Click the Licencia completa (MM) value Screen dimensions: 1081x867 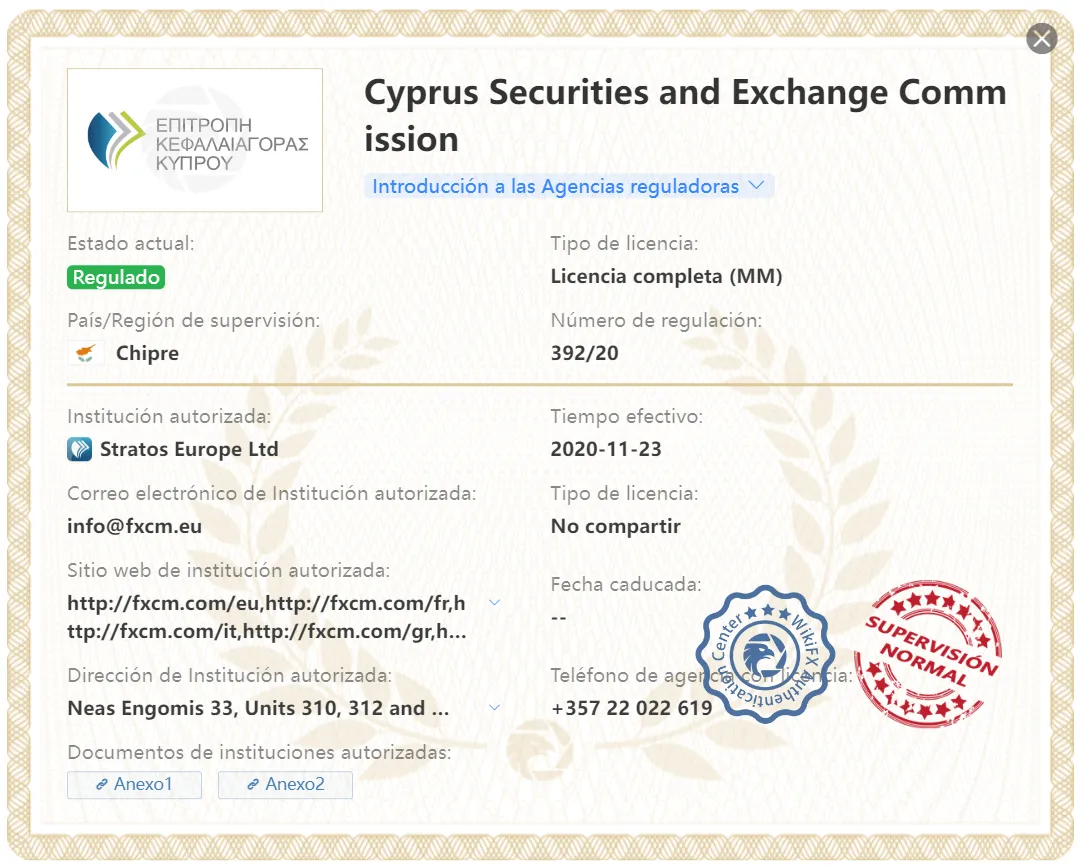point(667,276)
